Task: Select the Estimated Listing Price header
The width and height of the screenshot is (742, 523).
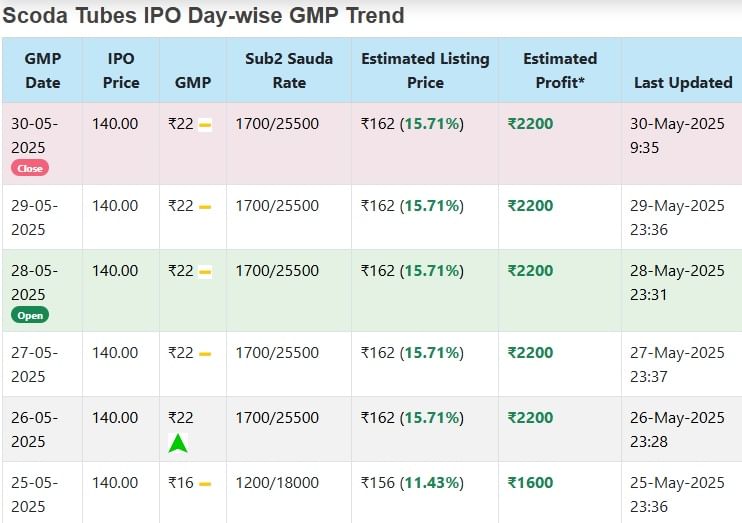Action: click(x=425, y=71)
